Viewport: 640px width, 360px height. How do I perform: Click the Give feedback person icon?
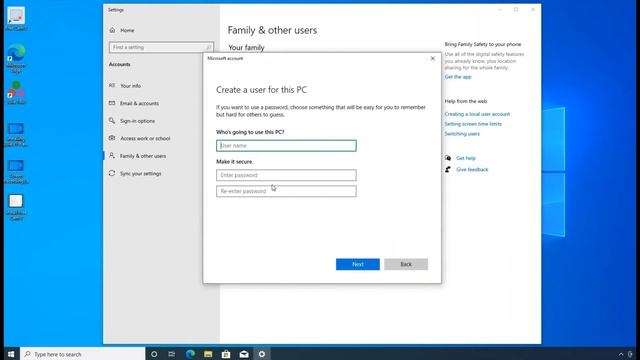point(448,169)
